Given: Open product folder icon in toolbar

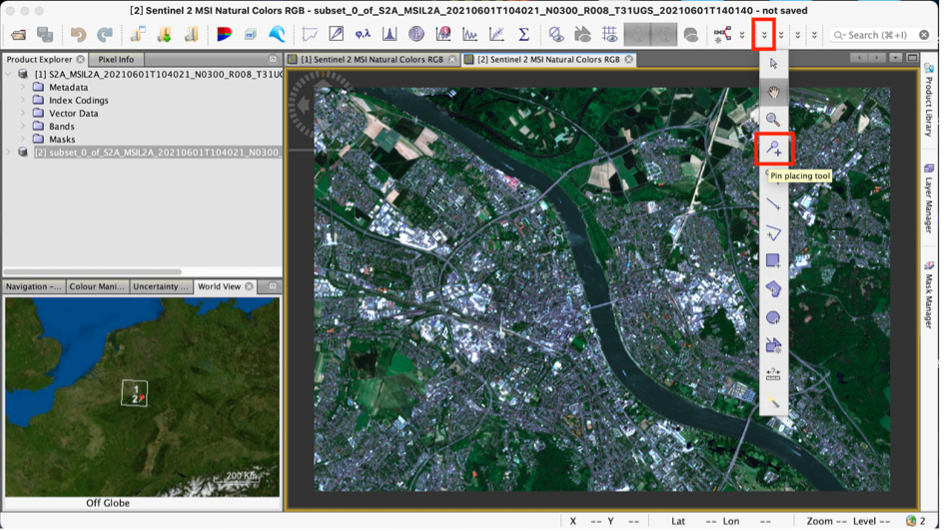Looking at the screenshot, I should (18, 35).
